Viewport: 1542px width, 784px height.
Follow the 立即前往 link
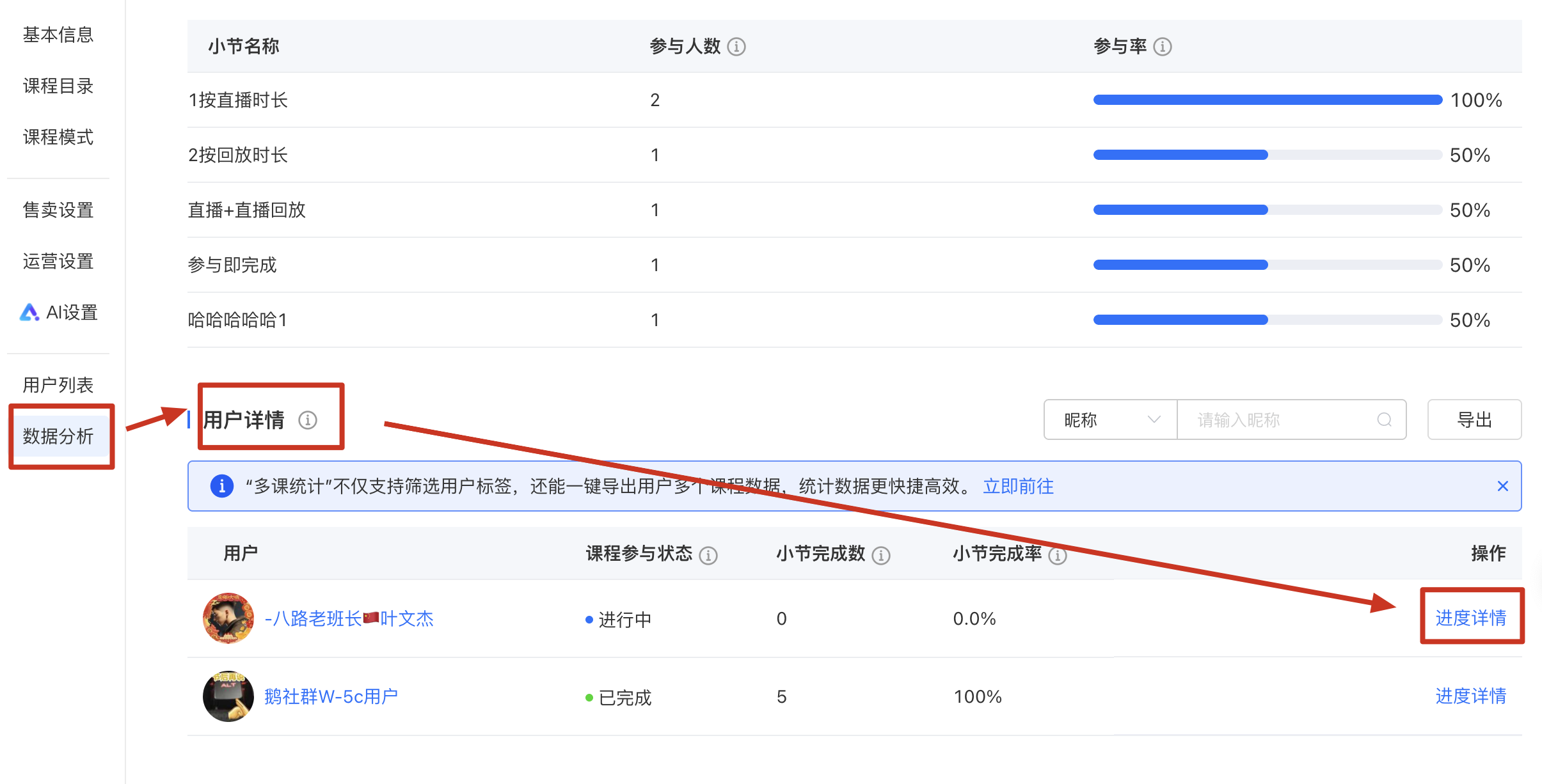click(x=1018, y=486)
